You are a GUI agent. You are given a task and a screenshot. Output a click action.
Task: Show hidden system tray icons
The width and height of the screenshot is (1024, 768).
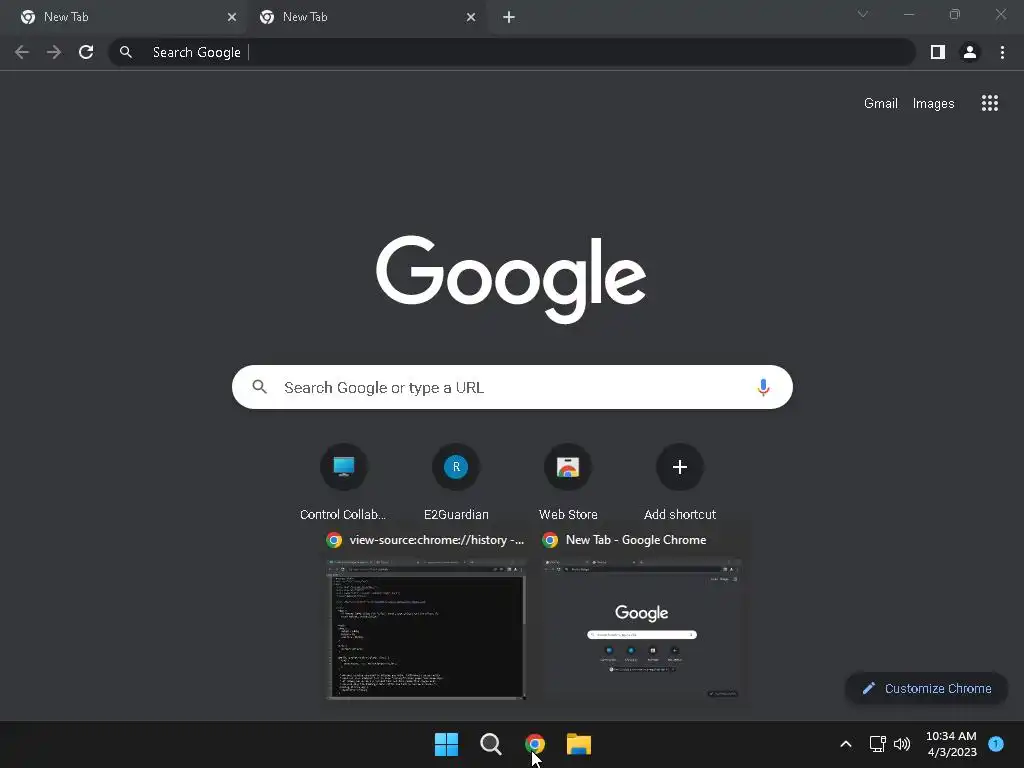click(846, 744)
